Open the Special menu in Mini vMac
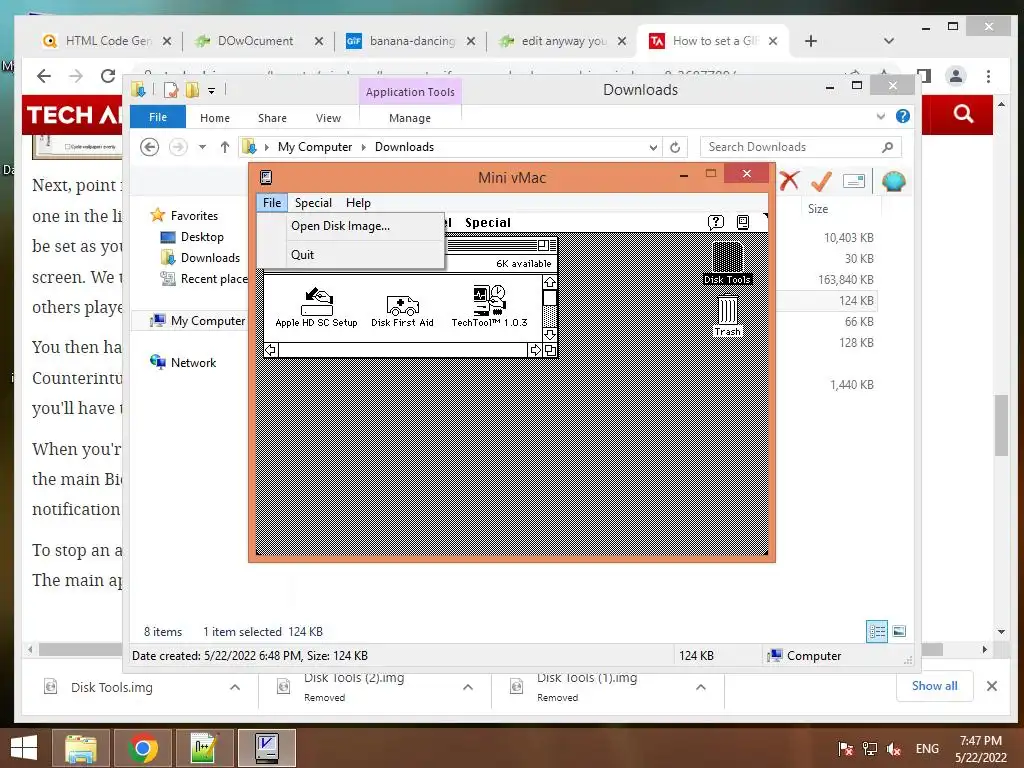The width and height of the screenshot is (1024, 768). click(x=313, y=203)
